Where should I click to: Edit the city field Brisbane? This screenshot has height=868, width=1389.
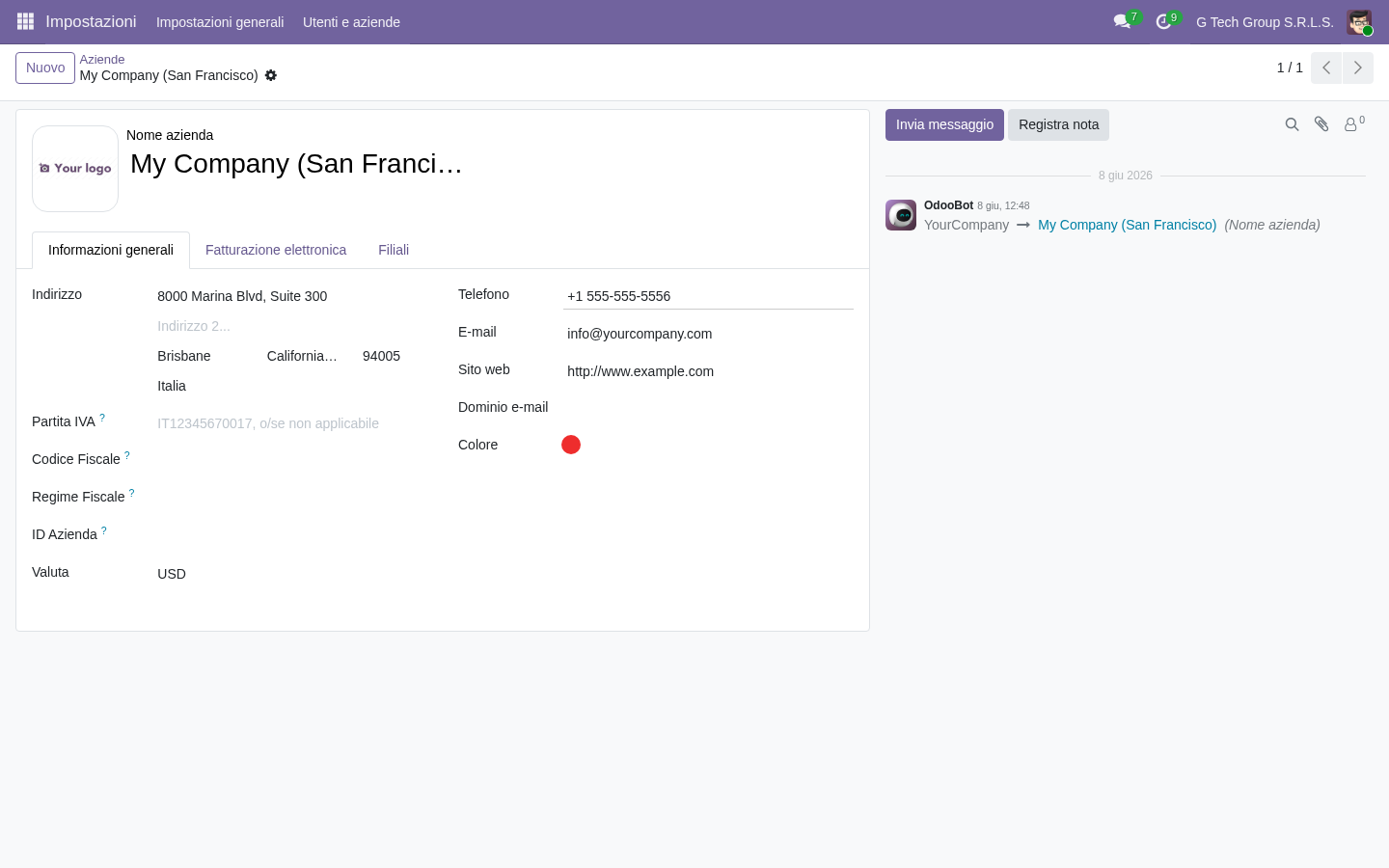pyautogui.click(x=206, y=356)
